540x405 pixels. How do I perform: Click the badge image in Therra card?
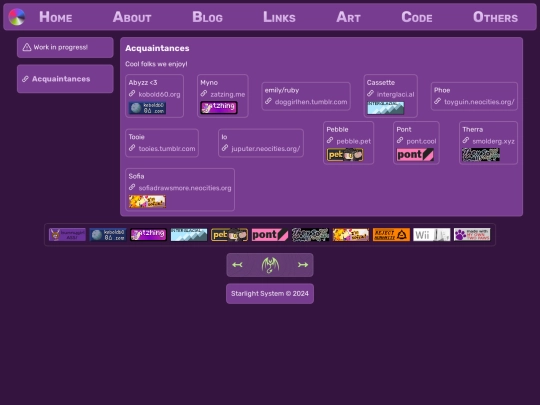[481, 155]
